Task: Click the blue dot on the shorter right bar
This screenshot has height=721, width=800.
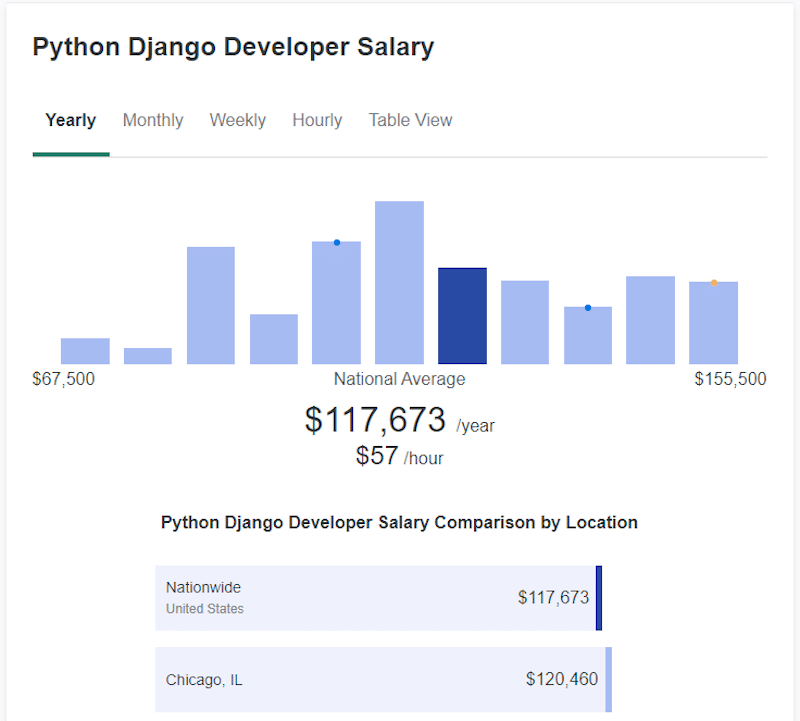Action: [x=588, y=307]
